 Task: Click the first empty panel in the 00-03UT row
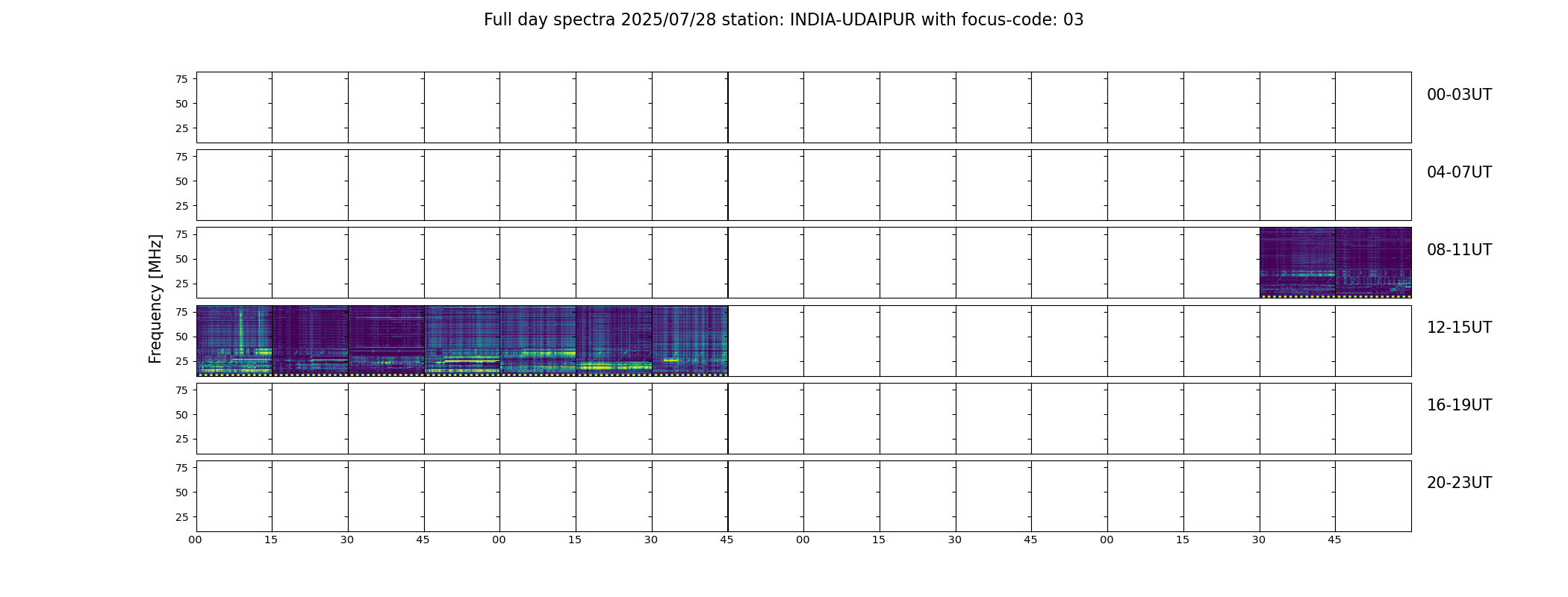pos(234,107)
